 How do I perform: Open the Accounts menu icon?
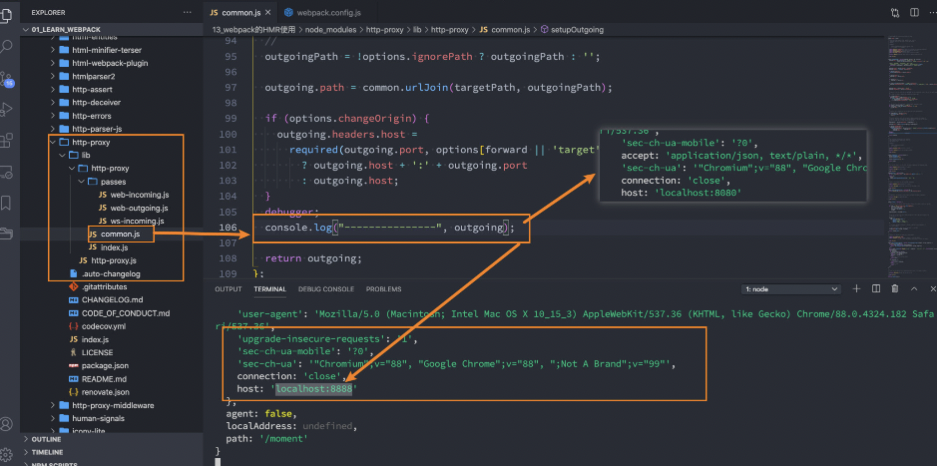(7, 424)
